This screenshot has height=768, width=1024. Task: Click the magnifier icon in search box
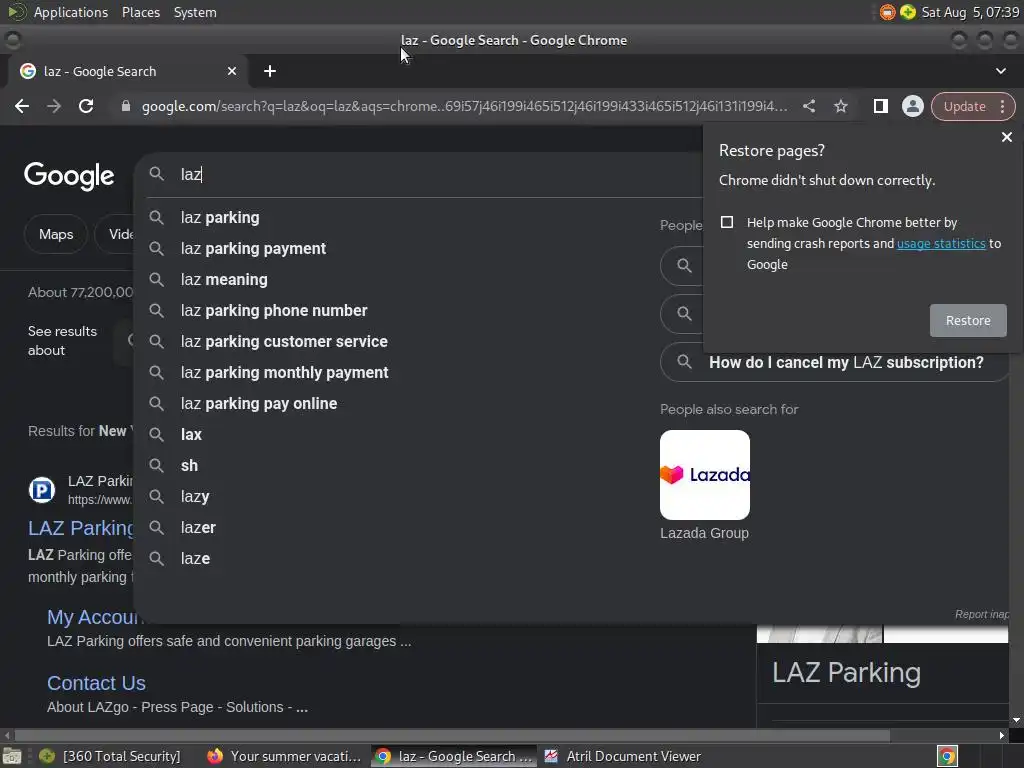pos(156,174)
